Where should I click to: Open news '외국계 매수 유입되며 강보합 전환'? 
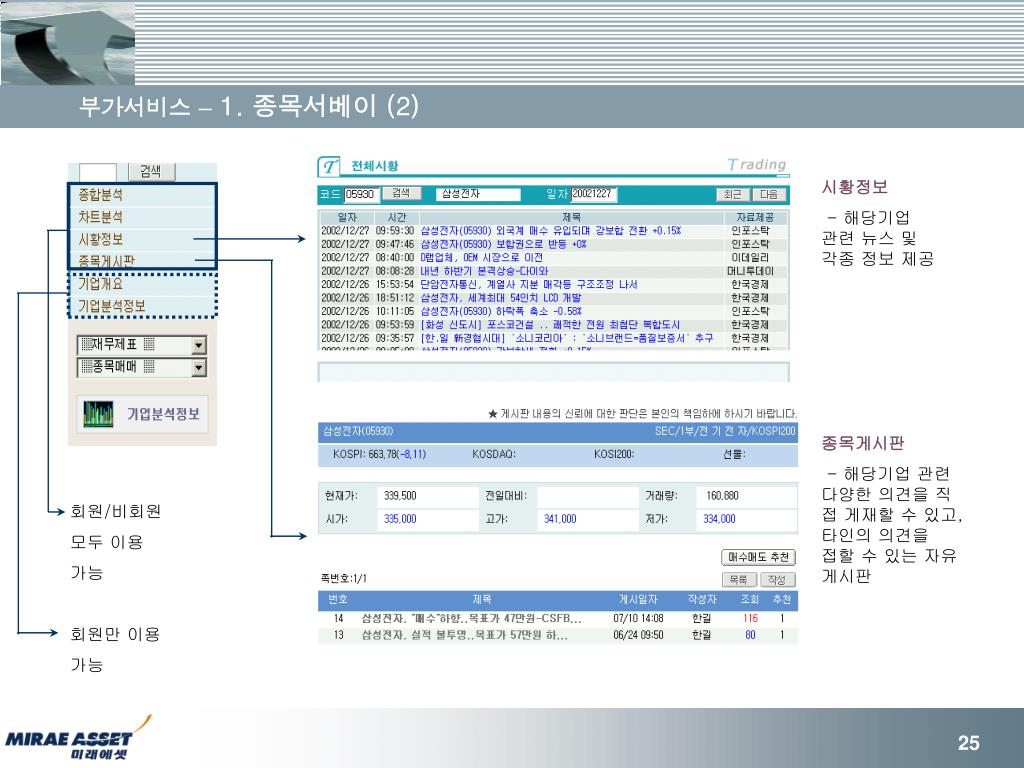pos(551,231)
